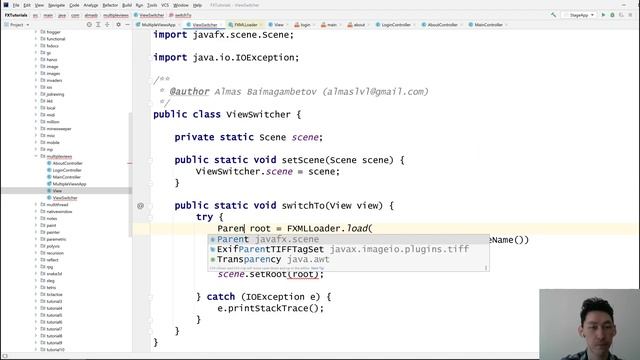Click the @ gutter icon beside switchTo
The width and height of the screenshot is (640, 360).
tap(140, 206)
